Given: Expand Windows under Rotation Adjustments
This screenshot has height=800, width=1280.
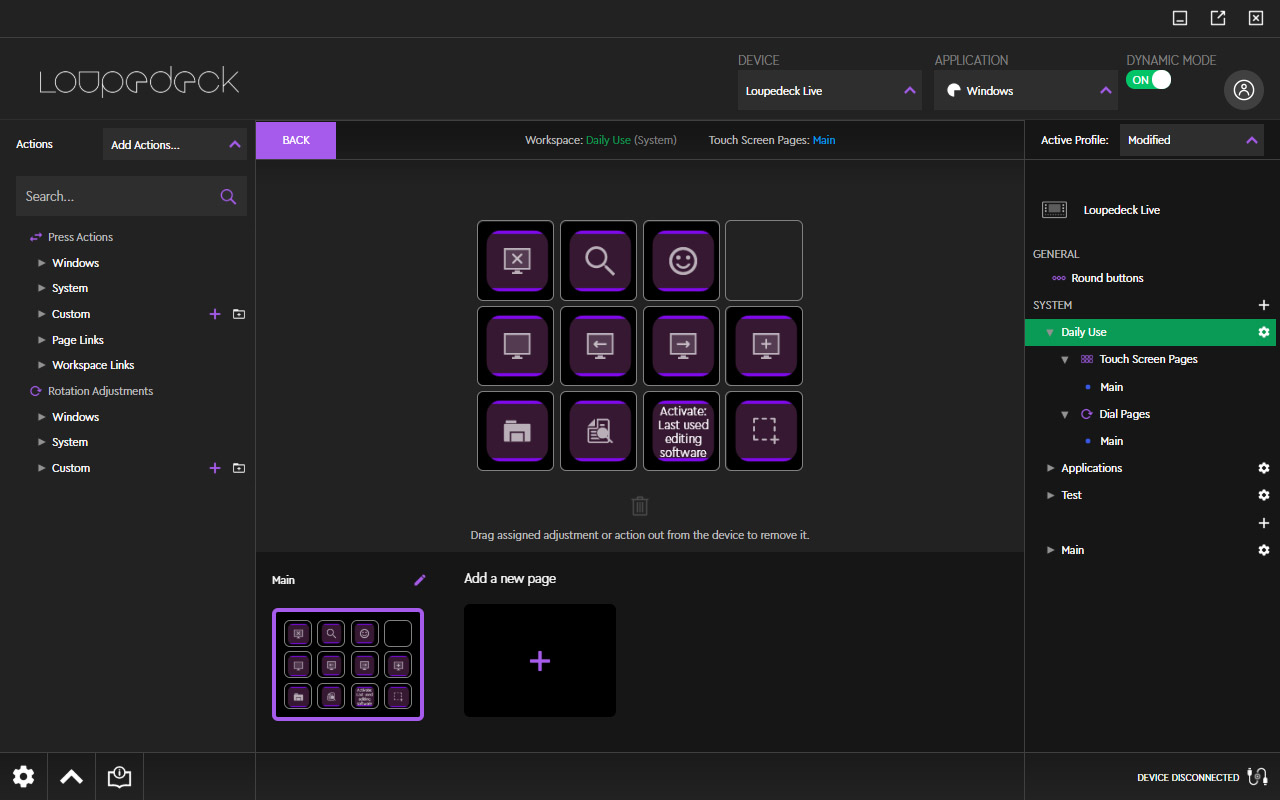Looking at the screenshot, I should pyautogui.click(x=41, y=417).
